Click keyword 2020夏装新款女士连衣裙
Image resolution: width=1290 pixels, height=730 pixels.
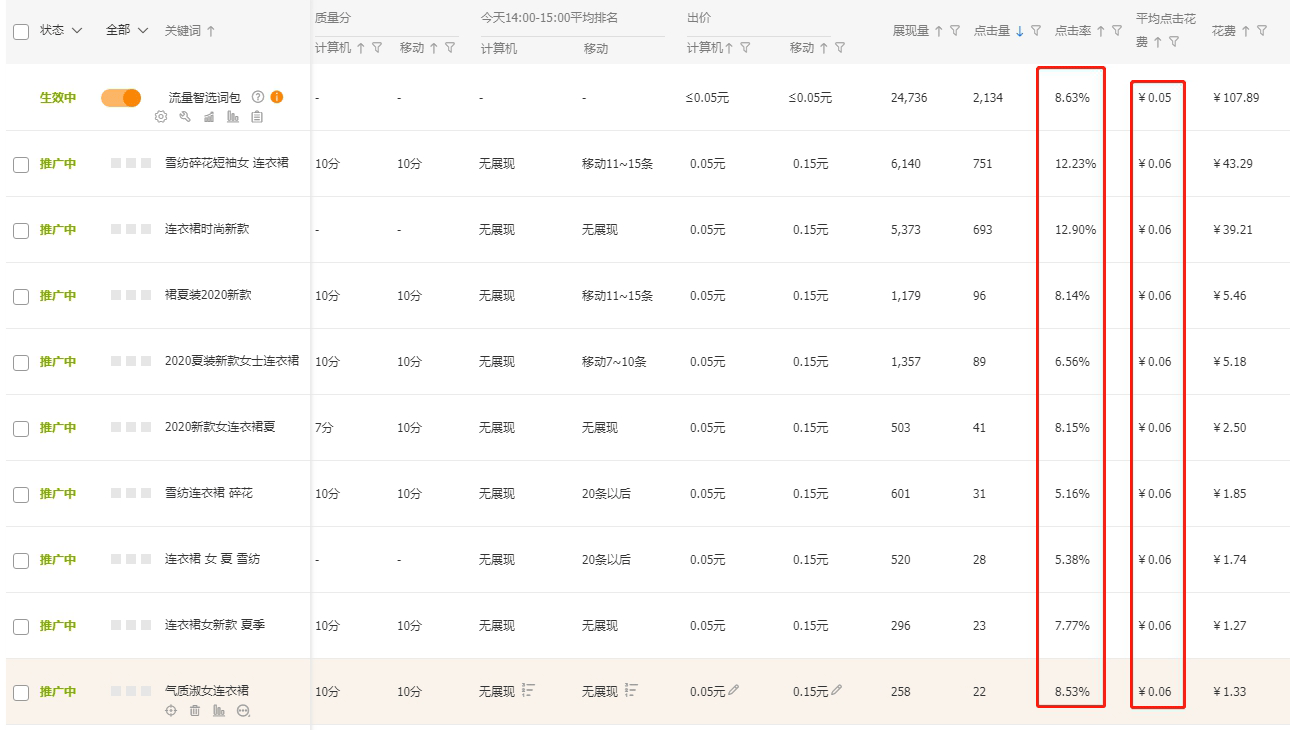(x=231, y=361)
